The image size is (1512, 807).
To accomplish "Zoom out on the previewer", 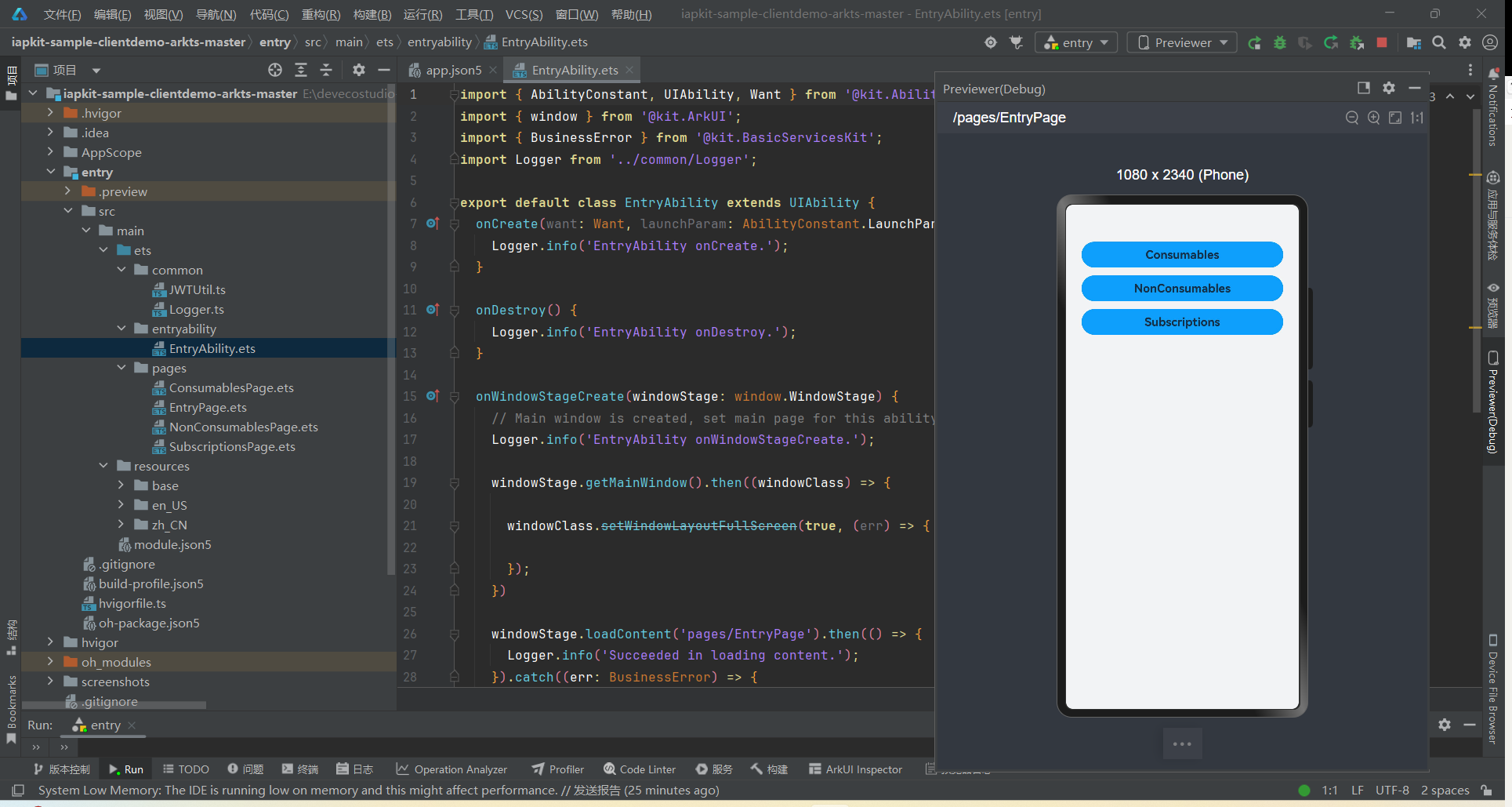I will click(1351, 118).
